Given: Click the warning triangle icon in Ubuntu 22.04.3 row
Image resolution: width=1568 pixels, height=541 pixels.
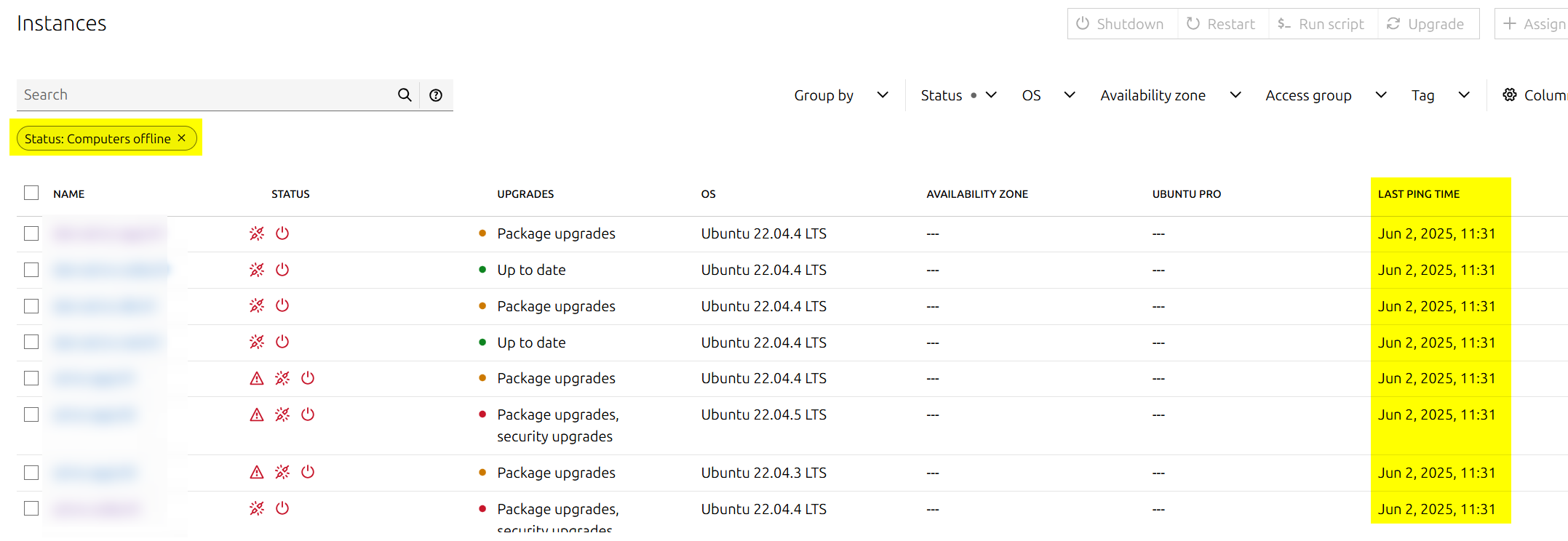Looking at the screenshot, I should [257, 473].
